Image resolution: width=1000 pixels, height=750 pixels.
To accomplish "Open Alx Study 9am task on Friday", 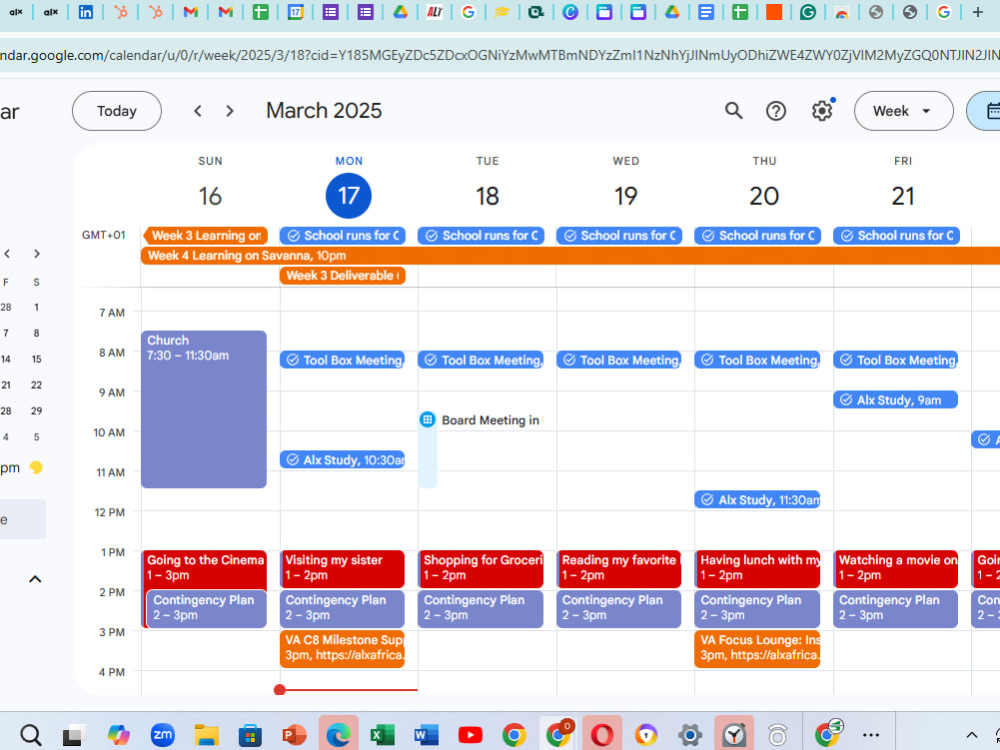I will pos(895,400).
